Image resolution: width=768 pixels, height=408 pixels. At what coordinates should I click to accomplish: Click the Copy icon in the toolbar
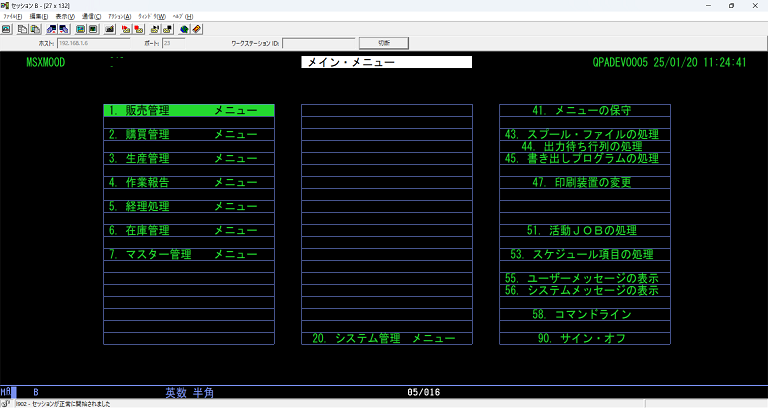tap(22, 29)
